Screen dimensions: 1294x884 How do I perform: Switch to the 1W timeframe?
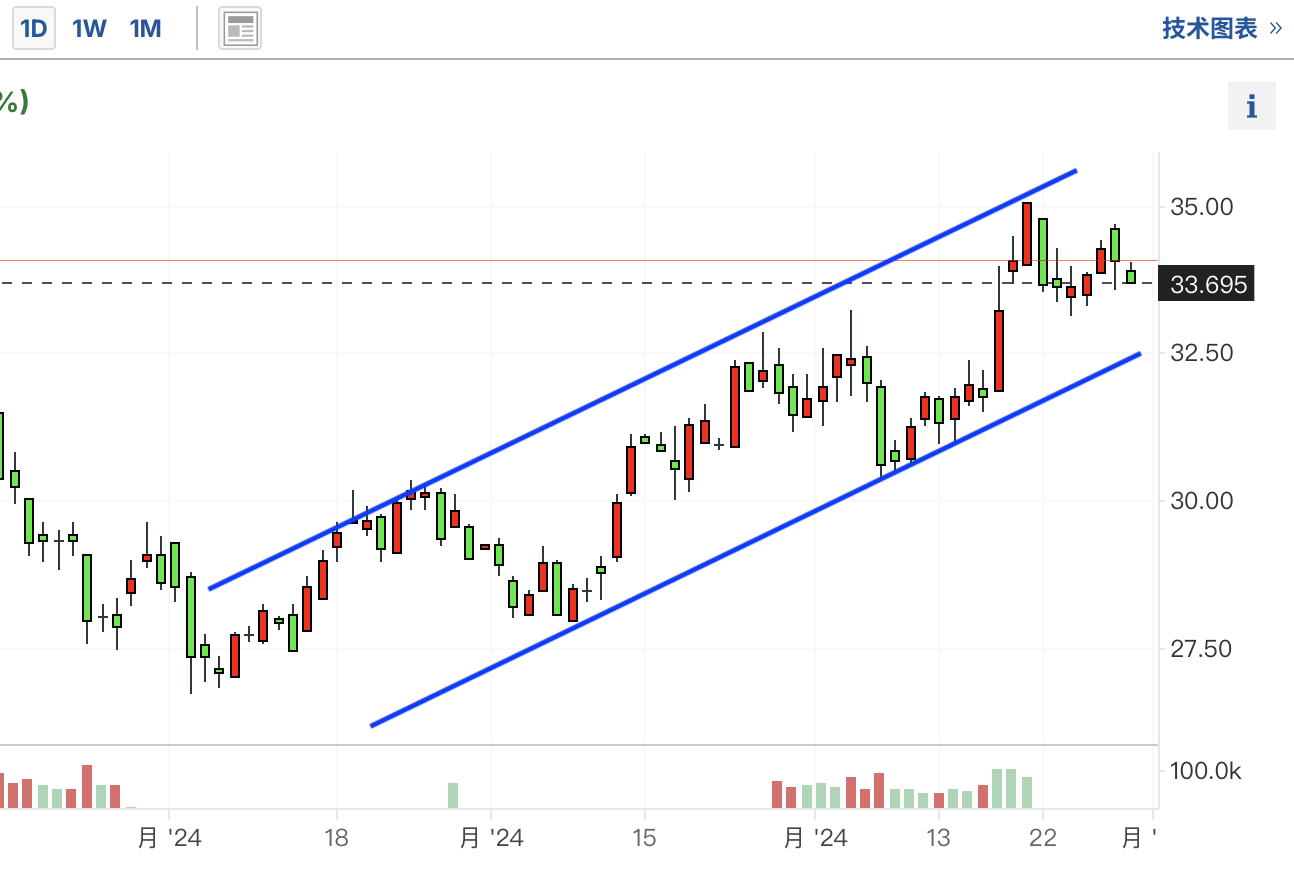[x=89, y=28]
